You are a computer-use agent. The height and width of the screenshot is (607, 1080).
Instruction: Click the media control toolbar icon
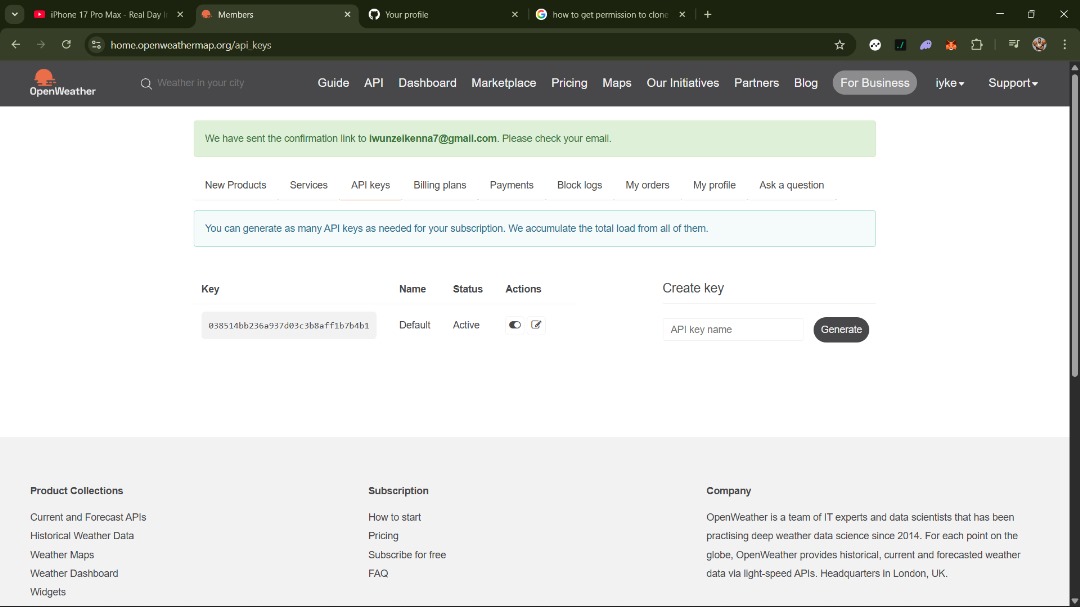pyautogui.click(x=1014, y=45)
